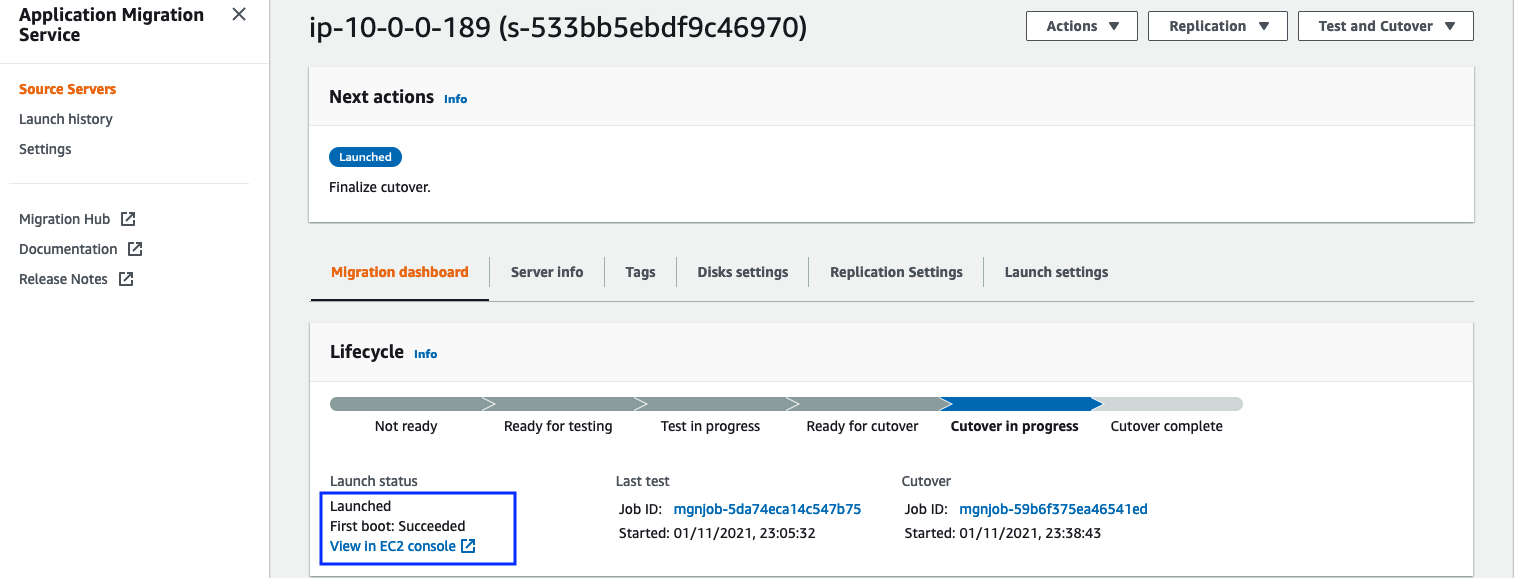Open Settings in the sidebar
The height and width of the screenshot is (578, 1525).
pyautogui.click(x=45, y=149)
